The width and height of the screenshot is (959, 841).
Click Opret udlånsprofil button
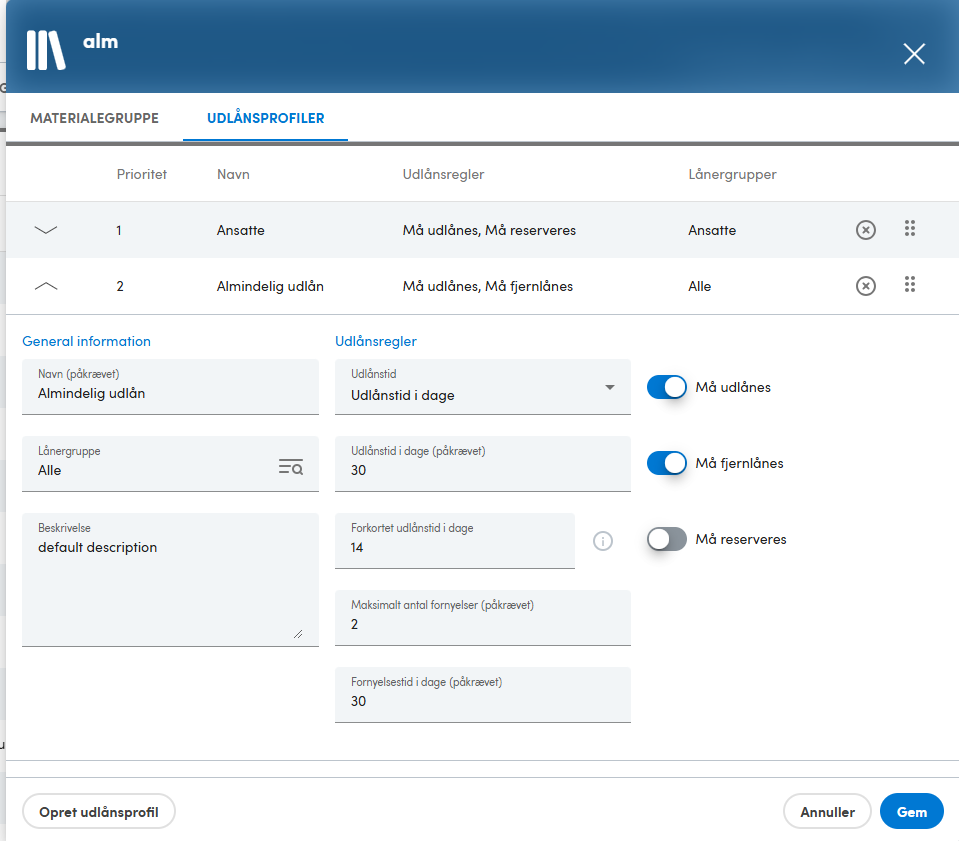[x=98, y=812]
